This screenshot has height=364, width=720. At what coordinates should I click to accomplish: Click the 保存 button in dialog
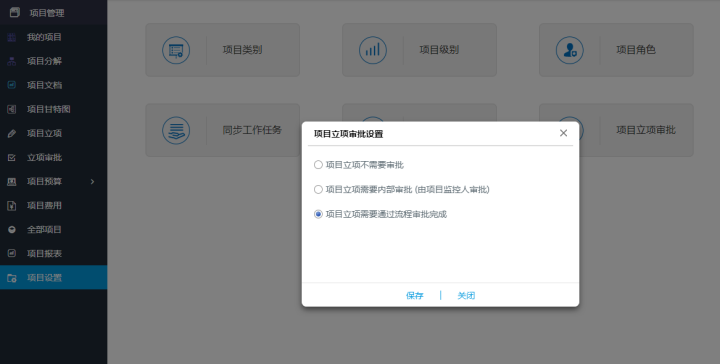415,296
